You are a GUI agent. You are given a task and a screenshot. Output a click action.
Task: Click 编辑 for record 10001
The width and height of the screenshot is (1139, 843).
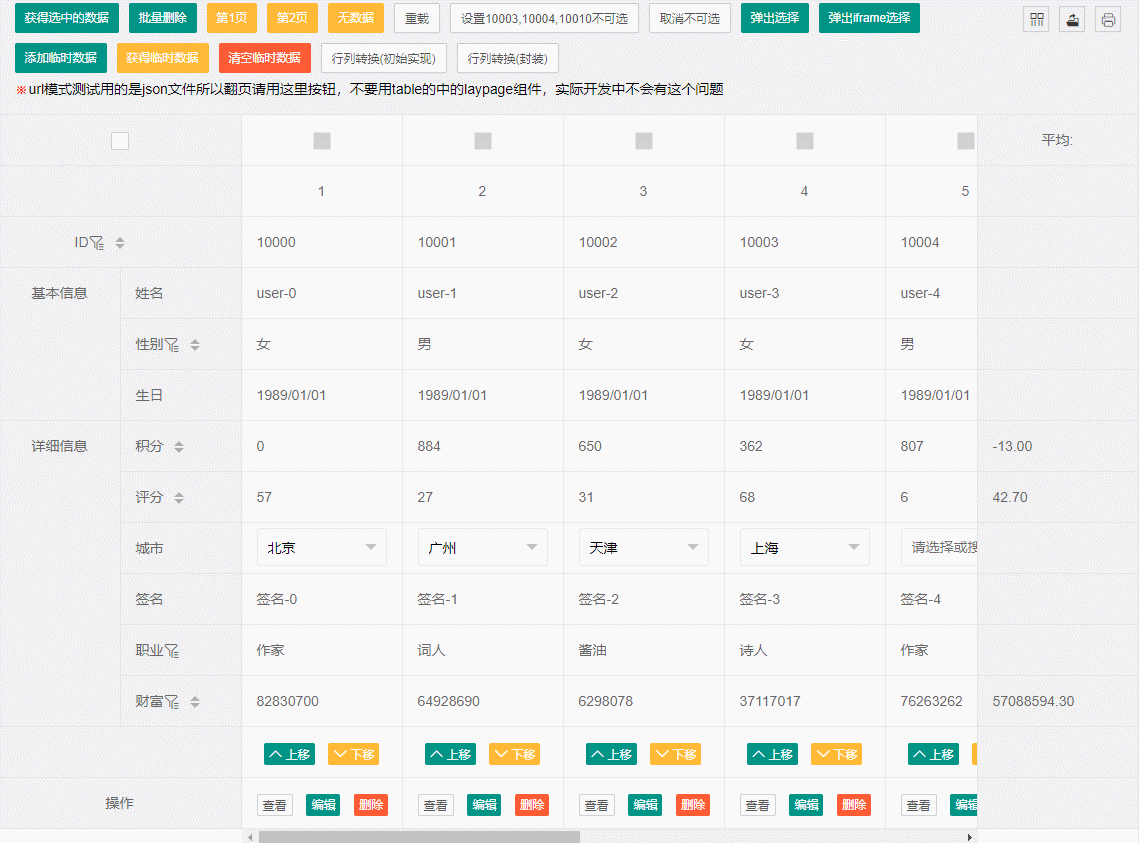coord(485,805)
